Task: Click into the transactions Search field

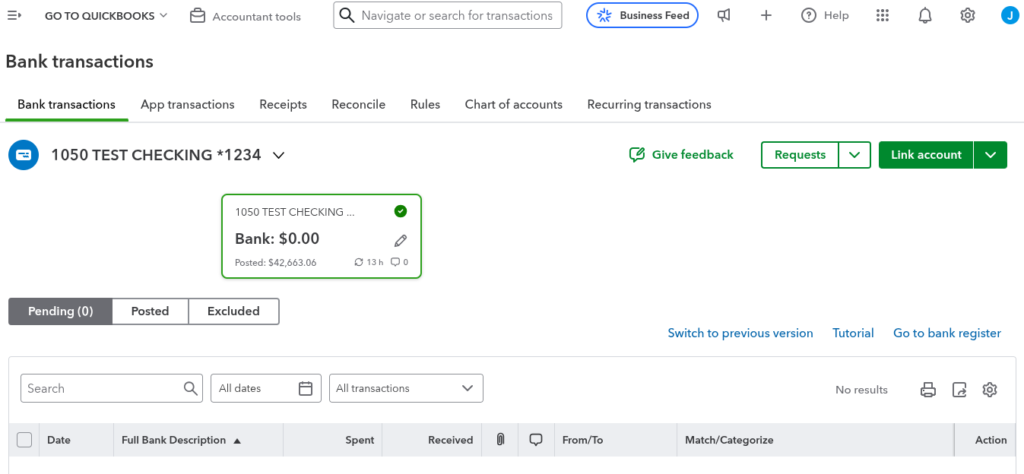Action: point(112,388)
